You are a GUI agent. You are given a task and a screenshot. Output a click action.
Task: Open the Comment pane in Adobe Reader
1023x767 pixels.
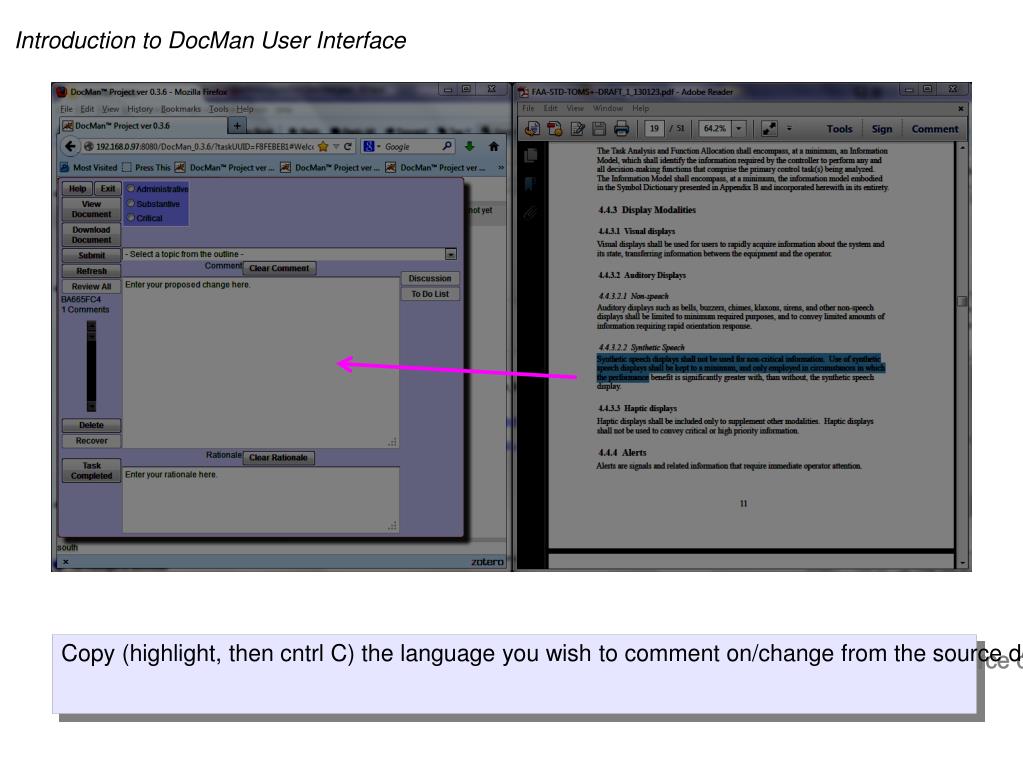(935, 129)
